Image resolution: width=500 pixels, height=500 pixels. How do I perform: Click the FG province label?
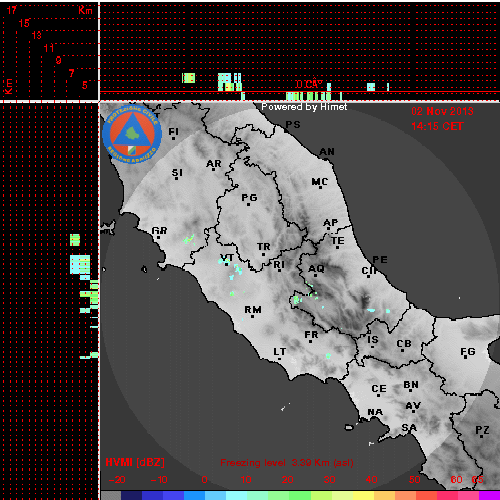pos(468,351)
